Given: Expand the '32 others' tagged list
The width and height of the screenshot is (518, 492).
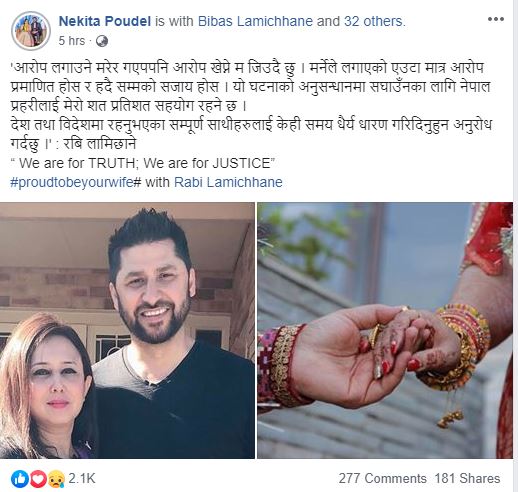Looking at the screenshot, I should tap(373, 21).
